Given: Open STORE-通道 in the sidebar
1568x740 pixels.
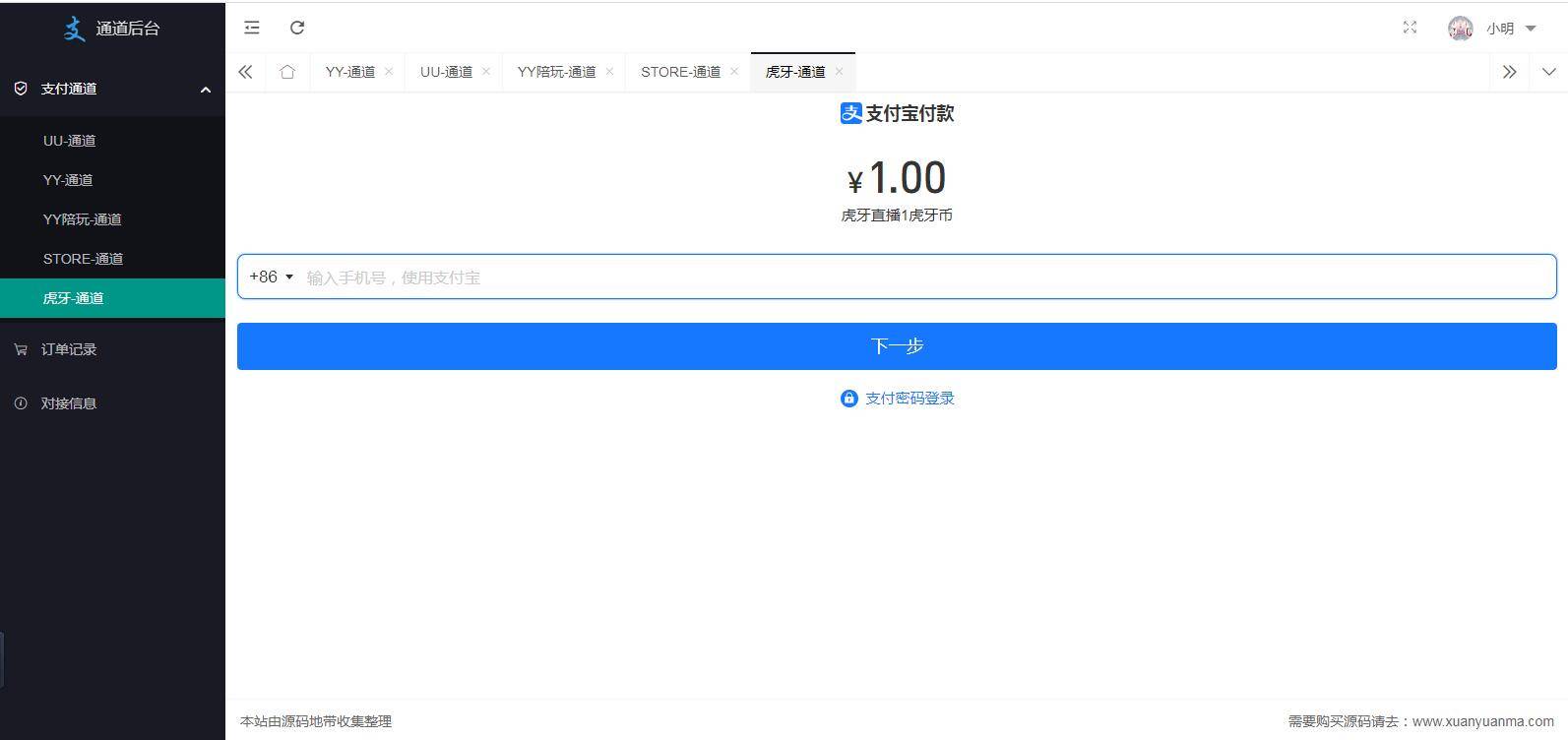Looking at the screenshot, I should pos(112,259).
